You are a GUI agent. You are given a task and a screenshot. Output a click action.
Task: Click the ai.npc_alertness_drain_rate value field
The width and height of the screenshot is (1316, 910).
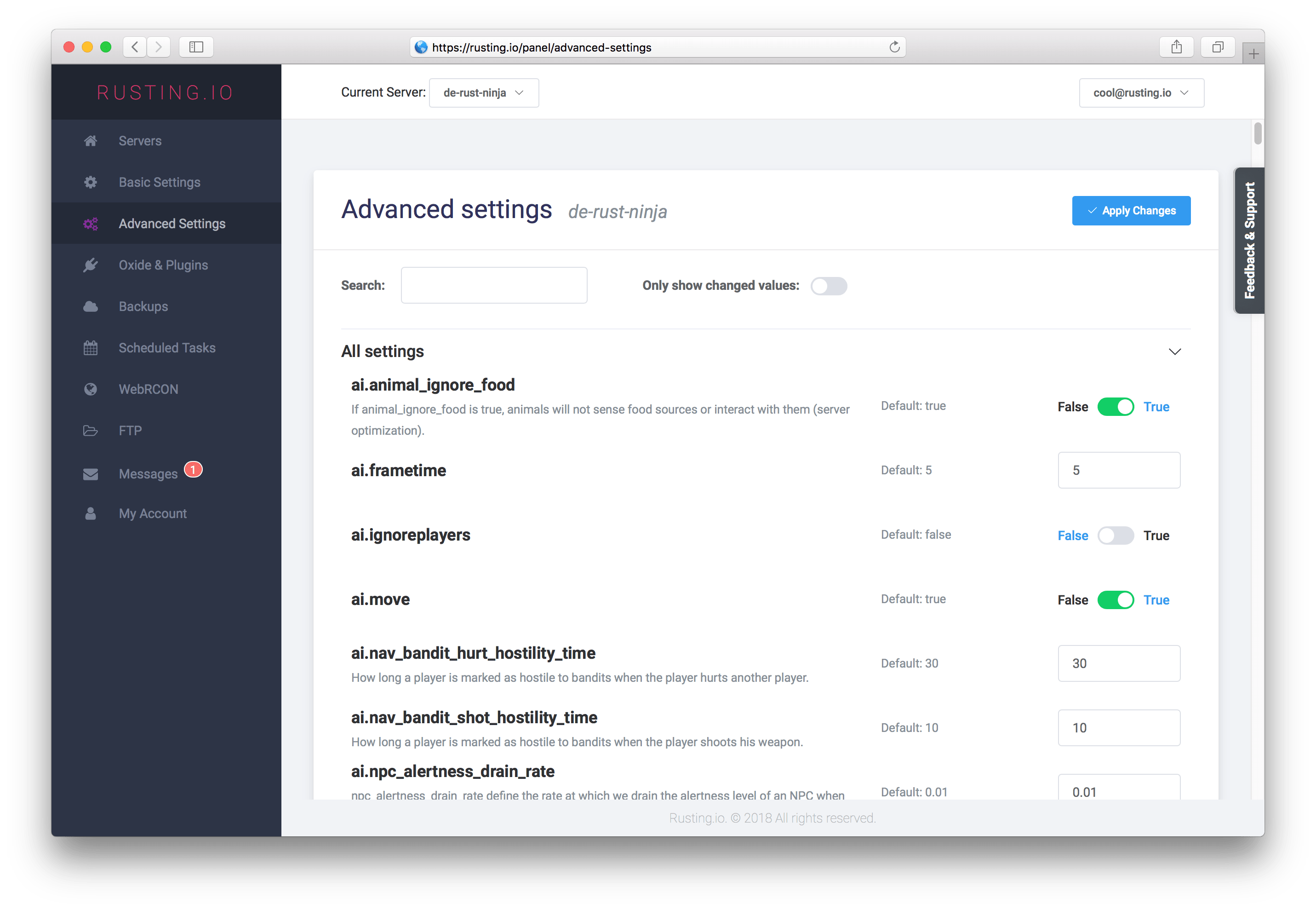[1118, 788]
